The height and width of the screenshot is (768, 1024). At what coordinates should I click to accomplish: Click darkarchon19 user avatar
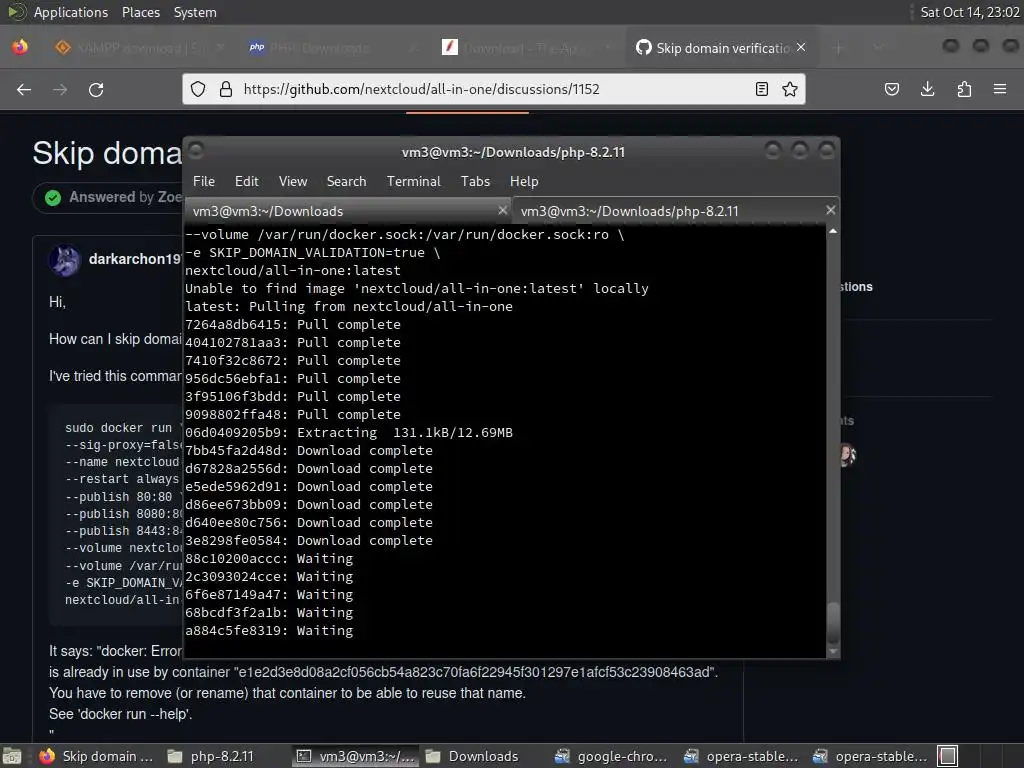pyautogui.click(x=64, y=259)
